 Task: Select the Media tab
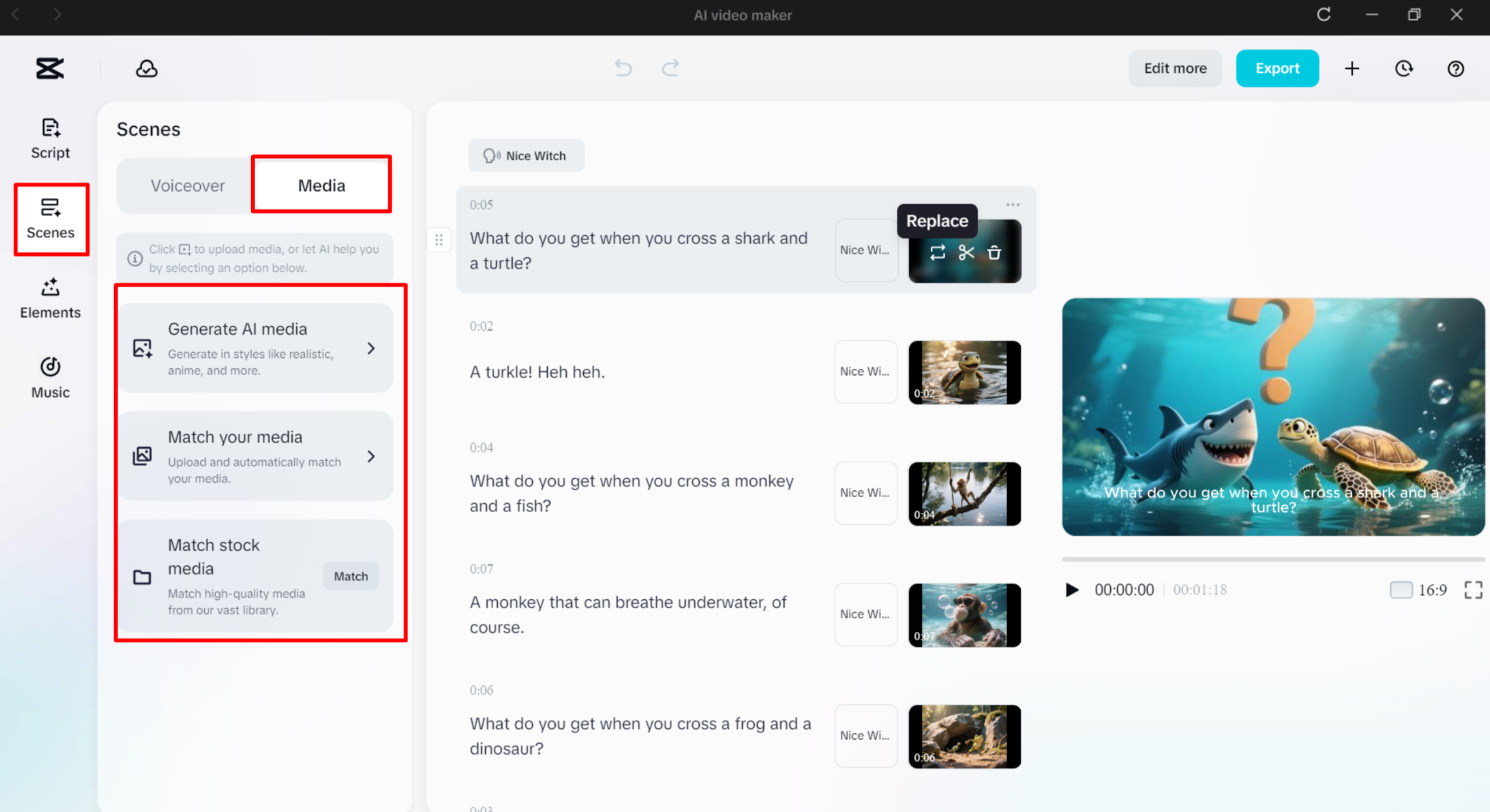(321, 185)
